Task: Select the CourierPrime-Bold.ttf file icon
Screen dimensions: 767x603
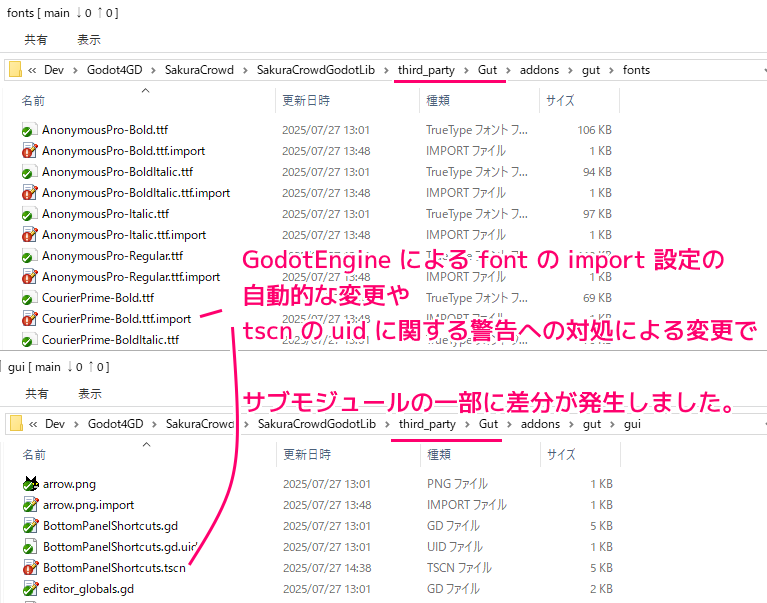Action: pyautogui.click(x=29, y=298)
